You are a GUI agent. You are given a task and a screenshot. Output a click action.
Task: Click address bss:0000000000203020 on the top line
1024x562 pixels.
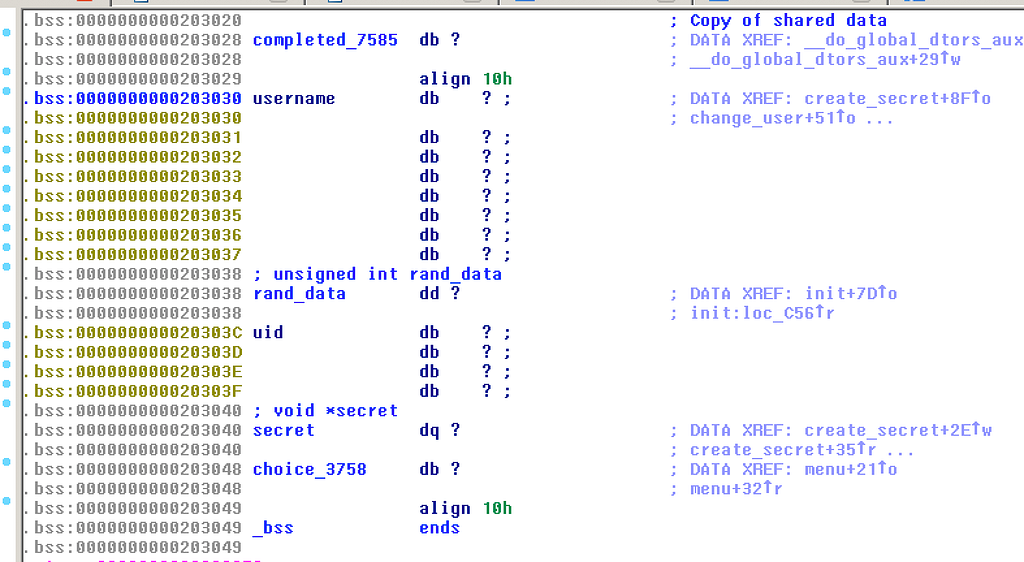coord(138,20)
